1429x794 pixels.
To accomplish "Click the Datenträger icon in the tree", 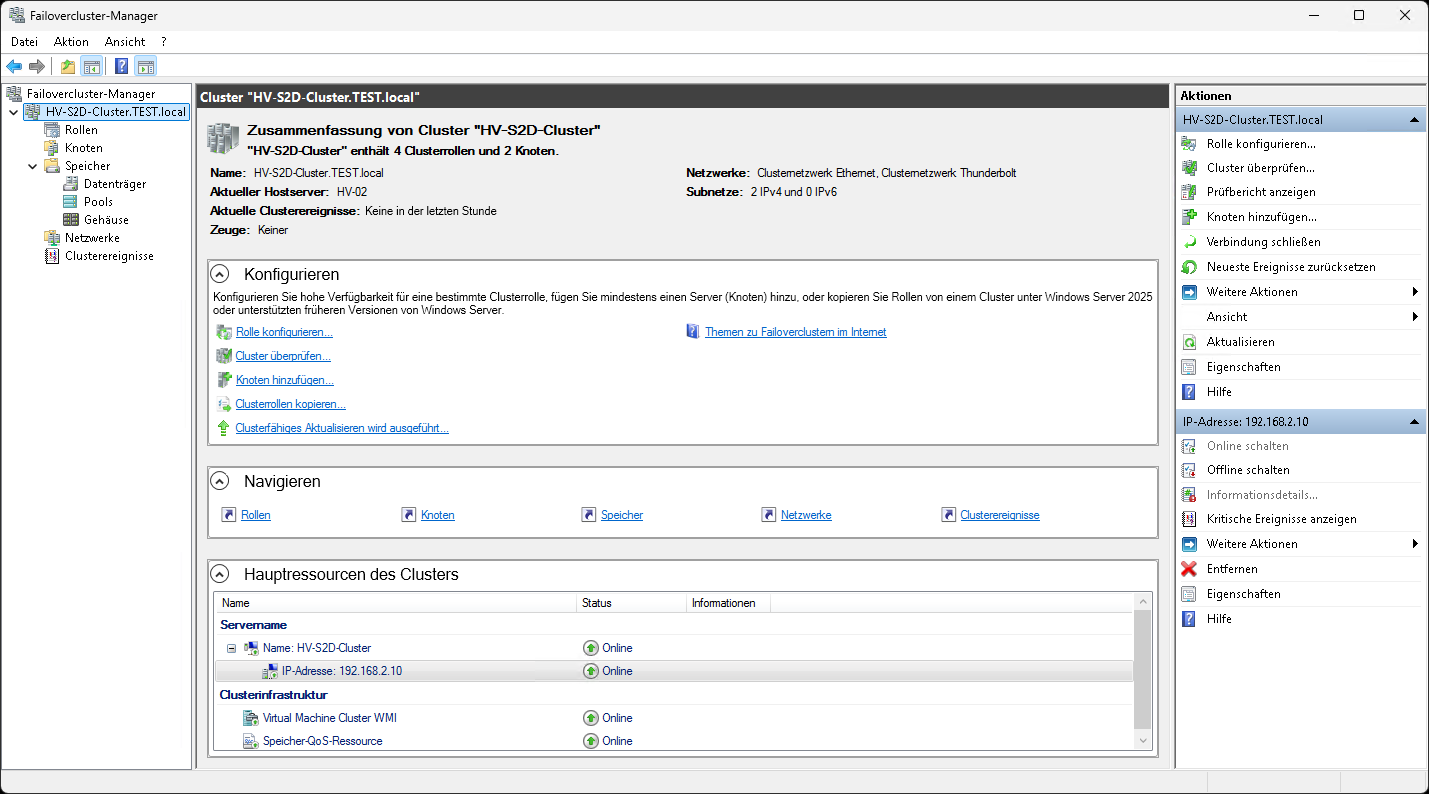I will [71, 184].
